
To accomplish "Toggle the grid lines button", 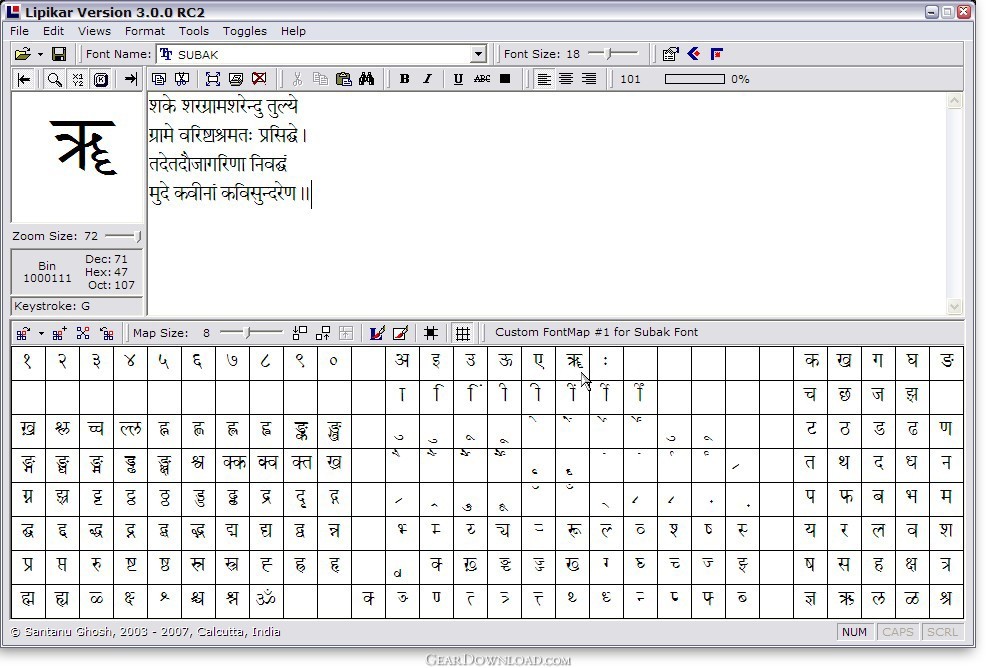I will pyautogui.click(x=463, y=333).
